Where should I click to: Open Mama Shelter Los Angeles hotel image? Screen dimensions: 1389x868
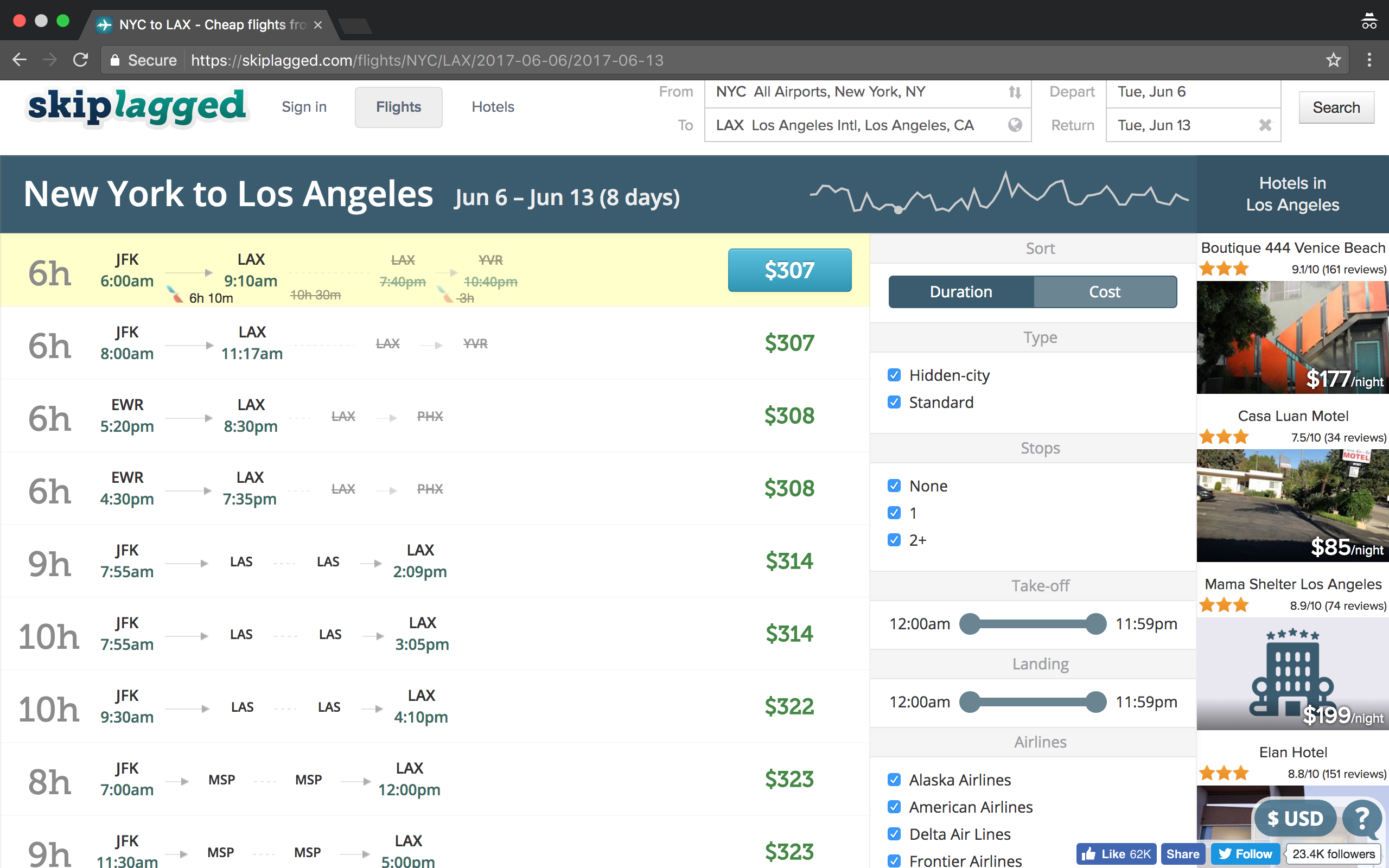[1292, 673]
